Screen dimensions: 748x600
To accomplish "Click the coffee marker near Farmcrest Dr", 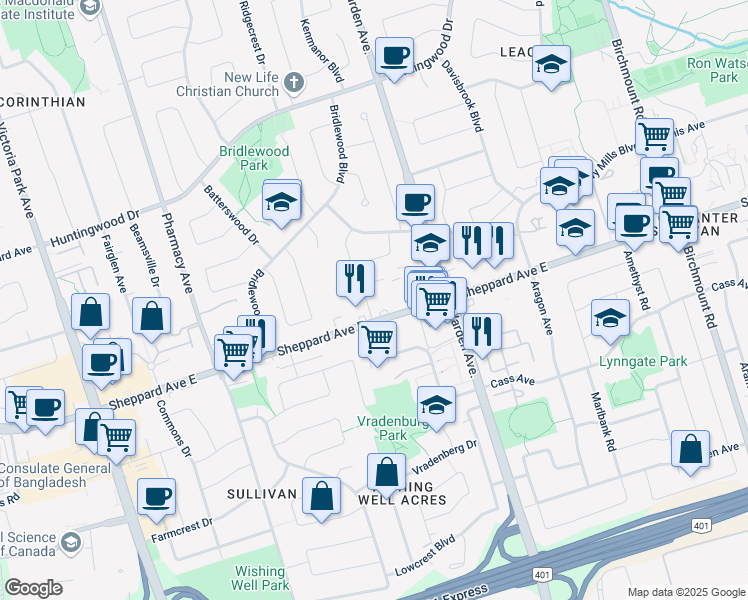I will [155, 497].
